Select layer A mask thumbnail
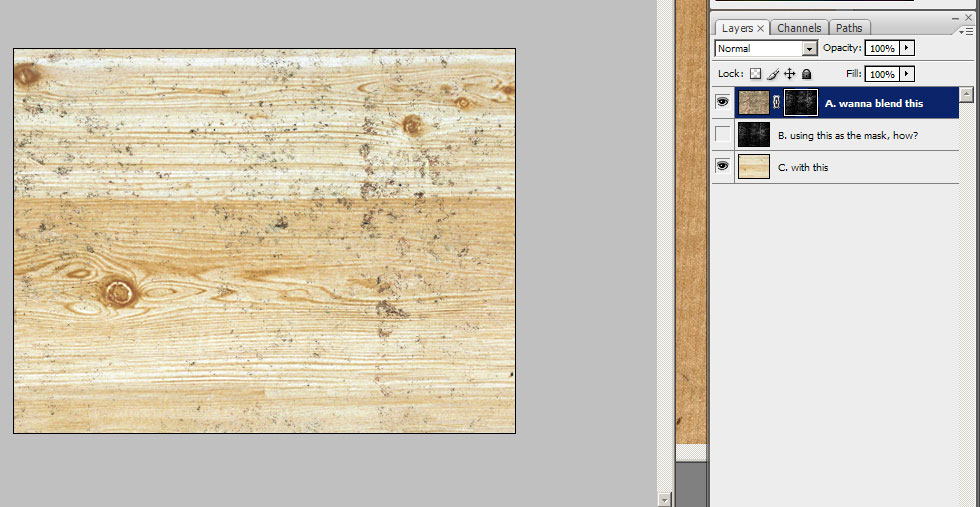 pyautogui.click(x=801, y=103)
